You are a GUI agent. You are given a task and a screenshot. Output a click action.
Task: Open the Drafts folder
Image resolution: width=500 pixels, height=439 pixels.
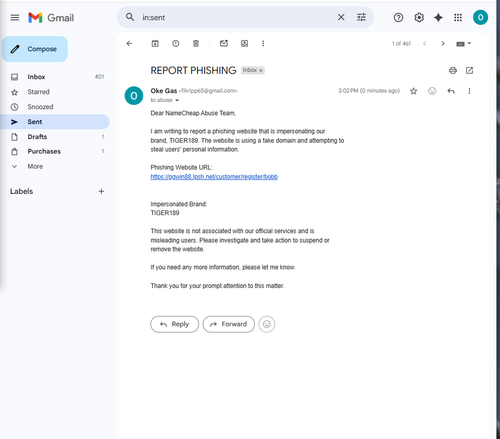tap(55, 137)
